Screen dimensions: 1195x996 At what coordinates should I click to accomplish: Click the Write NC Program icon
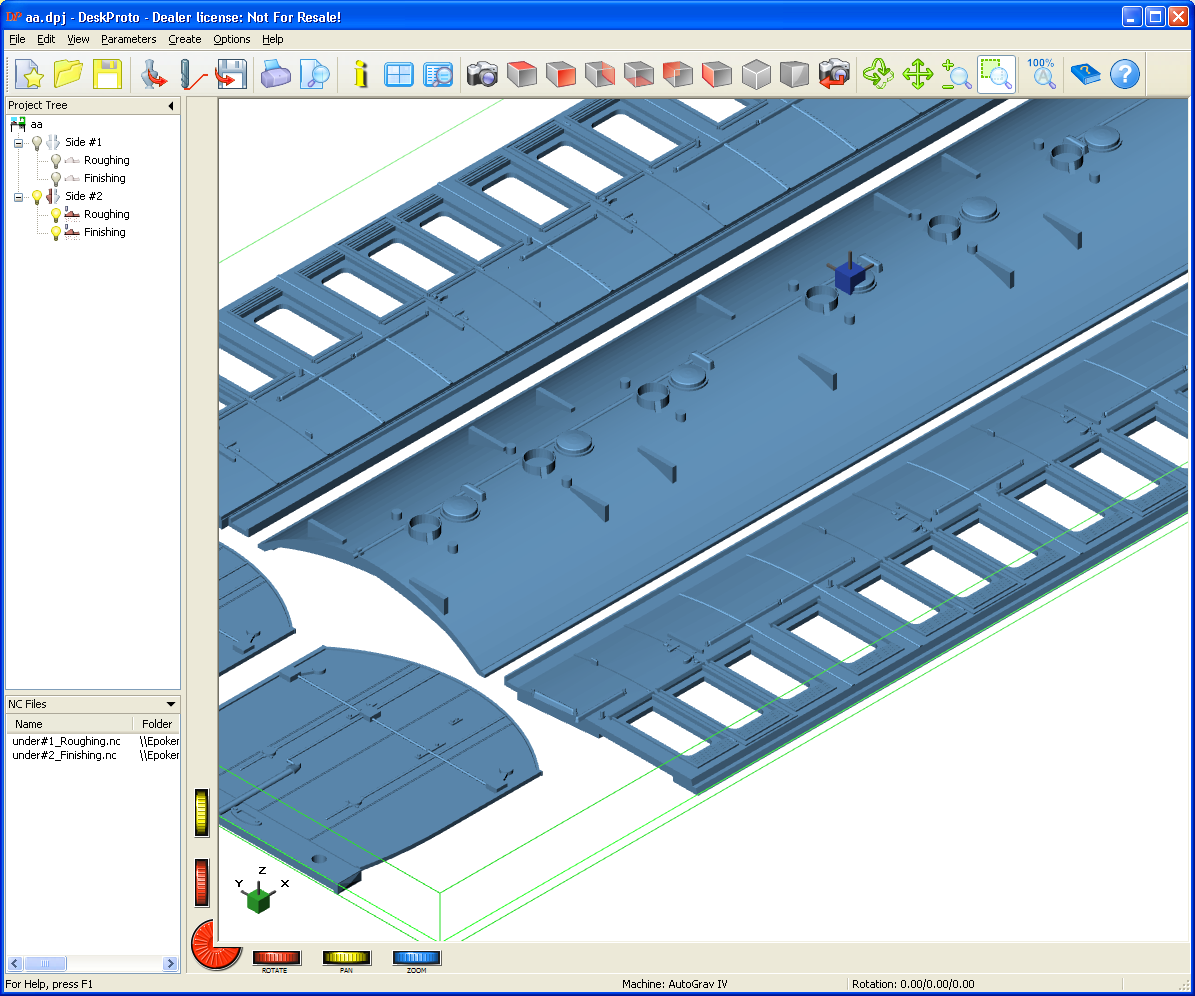point(231,74)
